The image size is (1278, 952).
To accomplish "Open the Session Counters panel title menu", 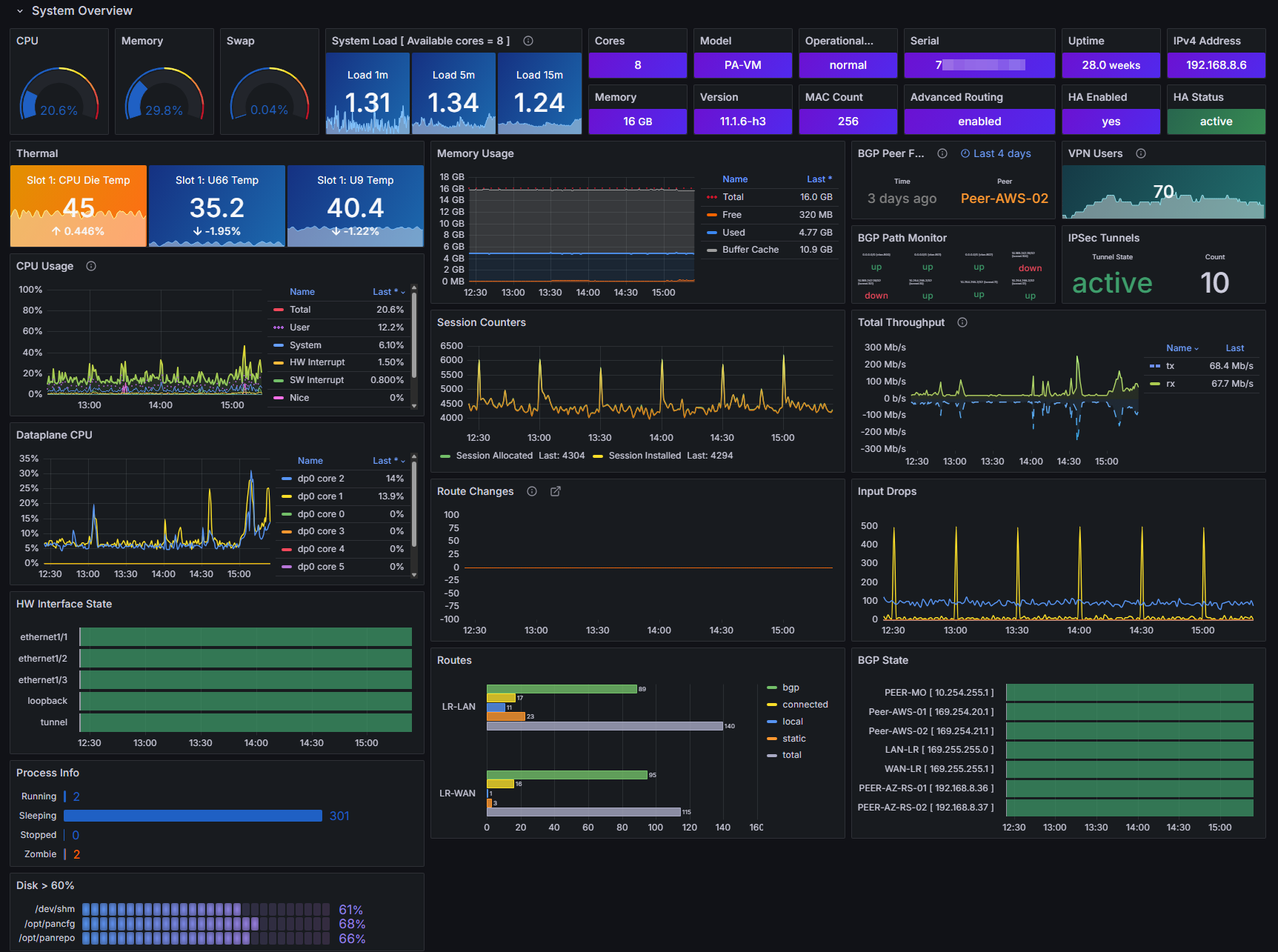I will (482, 322).
